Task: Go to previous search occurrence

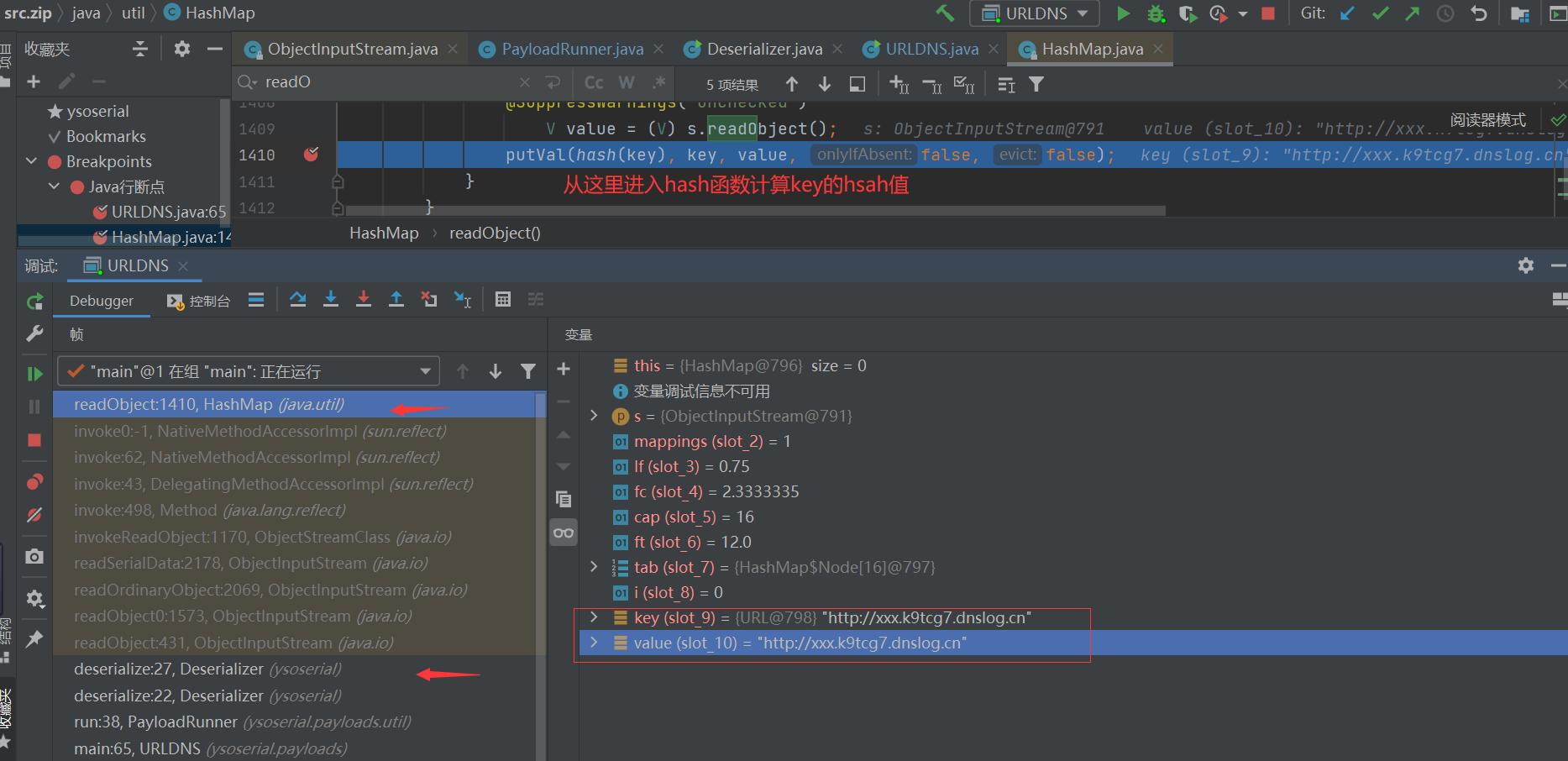Action: 792,84
